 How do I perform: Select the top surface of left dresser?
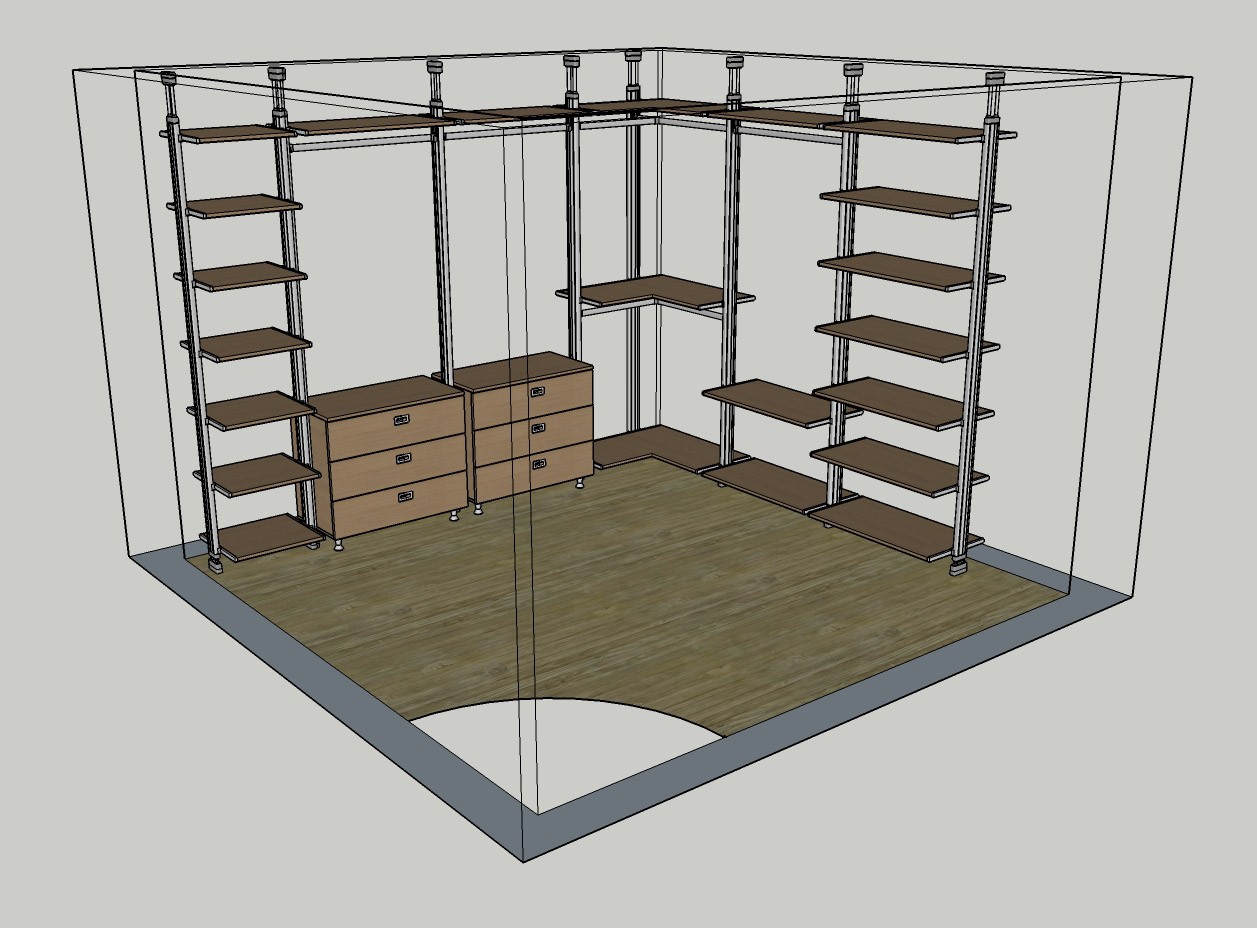coord(385,396)
